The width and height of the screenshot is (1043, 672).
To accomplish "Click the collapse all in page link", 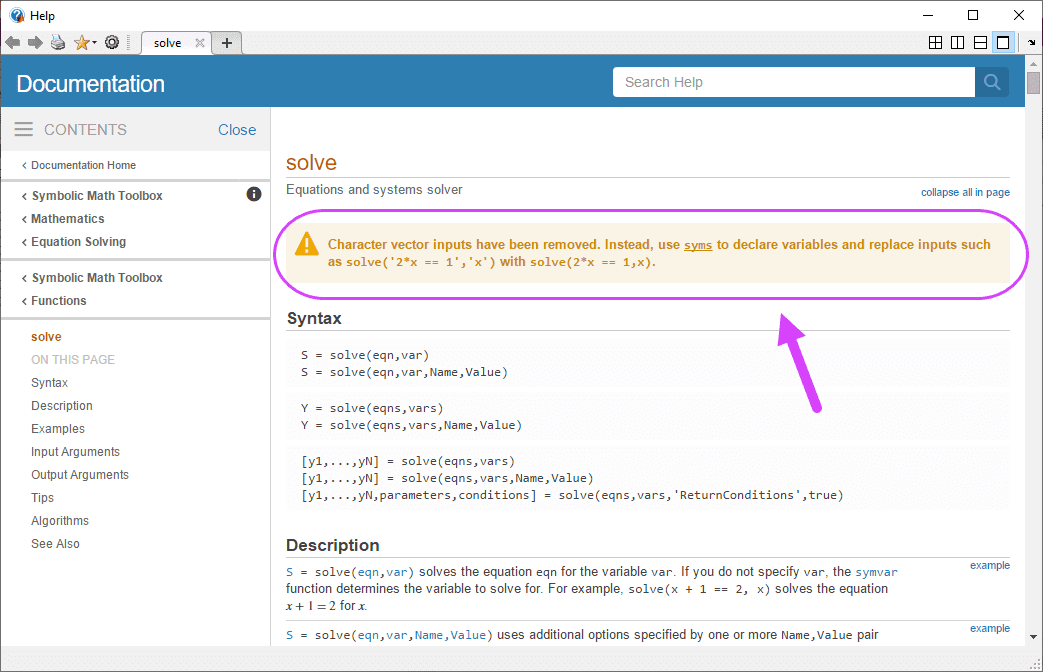I will coord(965,192).
